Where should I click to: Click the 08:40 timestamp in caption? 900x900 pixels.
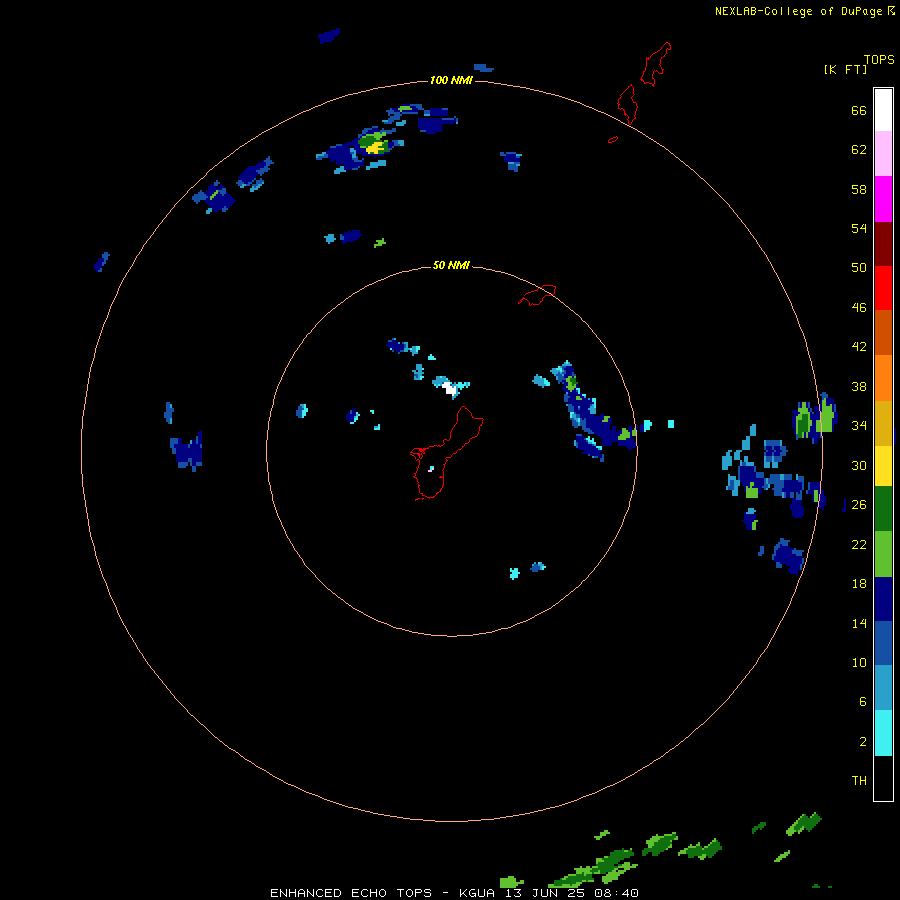click(617, 893)
